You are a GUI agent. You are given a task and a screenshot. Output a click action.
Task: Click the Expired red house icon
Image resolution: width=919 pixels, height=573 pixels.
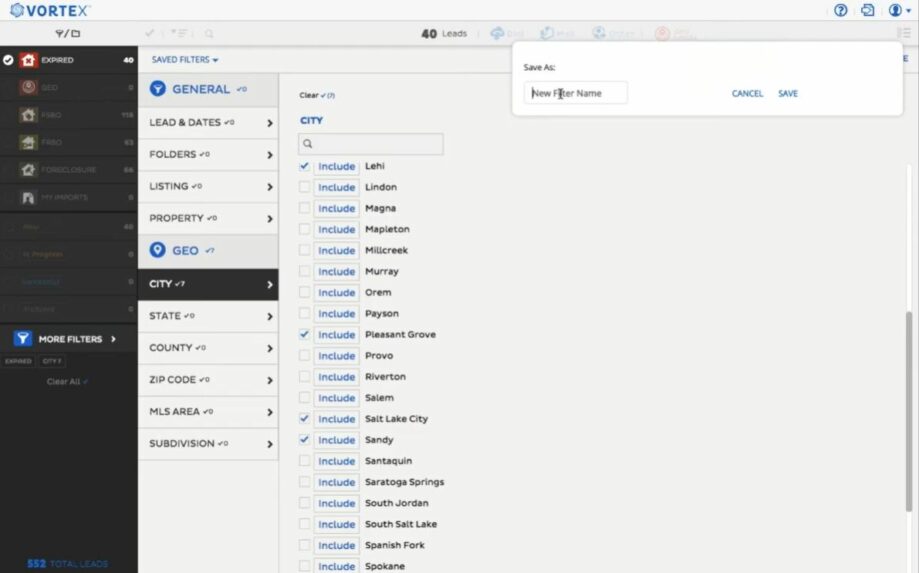tap(28, 60)
